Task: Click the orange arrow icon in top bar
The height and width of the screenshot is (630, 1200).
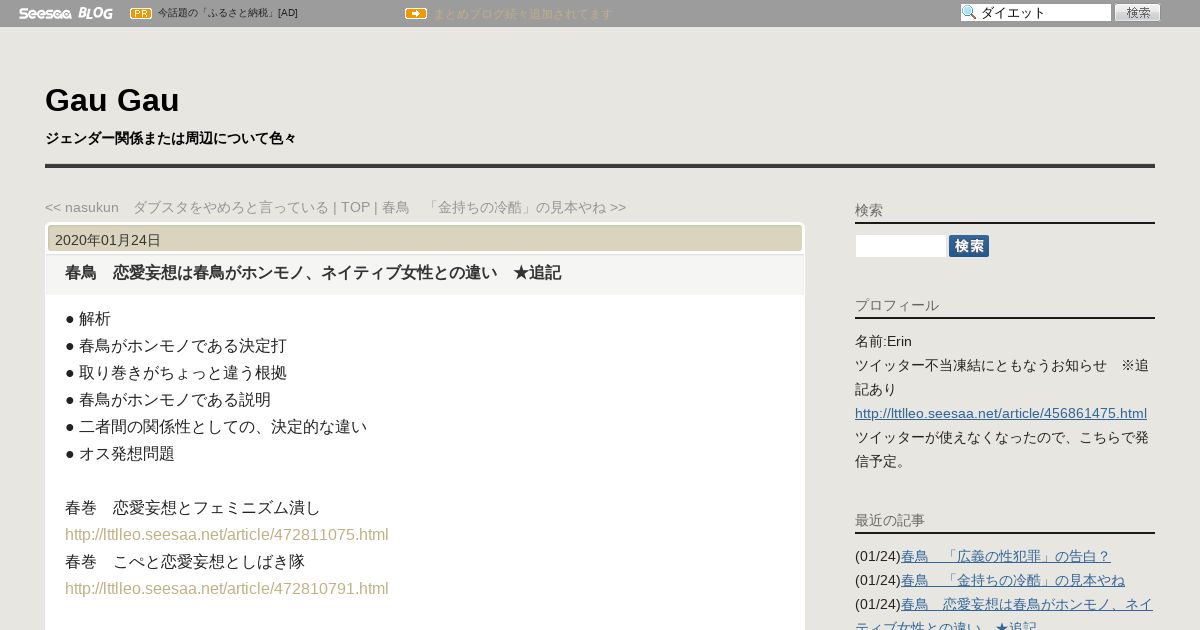Action: [x=416, y=13]
